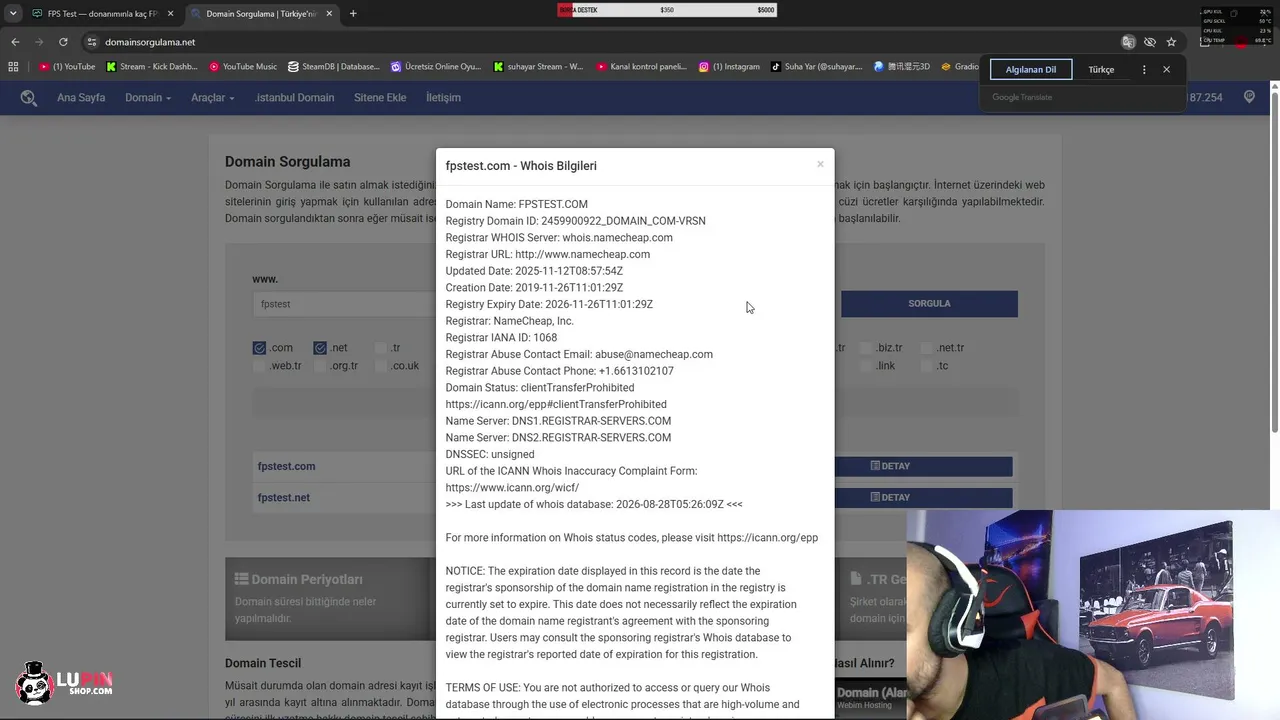The width and height of the screenshot is (1280, 720).
Task: Click the domain name input containing fpstest
Action: tap(344, 304)
